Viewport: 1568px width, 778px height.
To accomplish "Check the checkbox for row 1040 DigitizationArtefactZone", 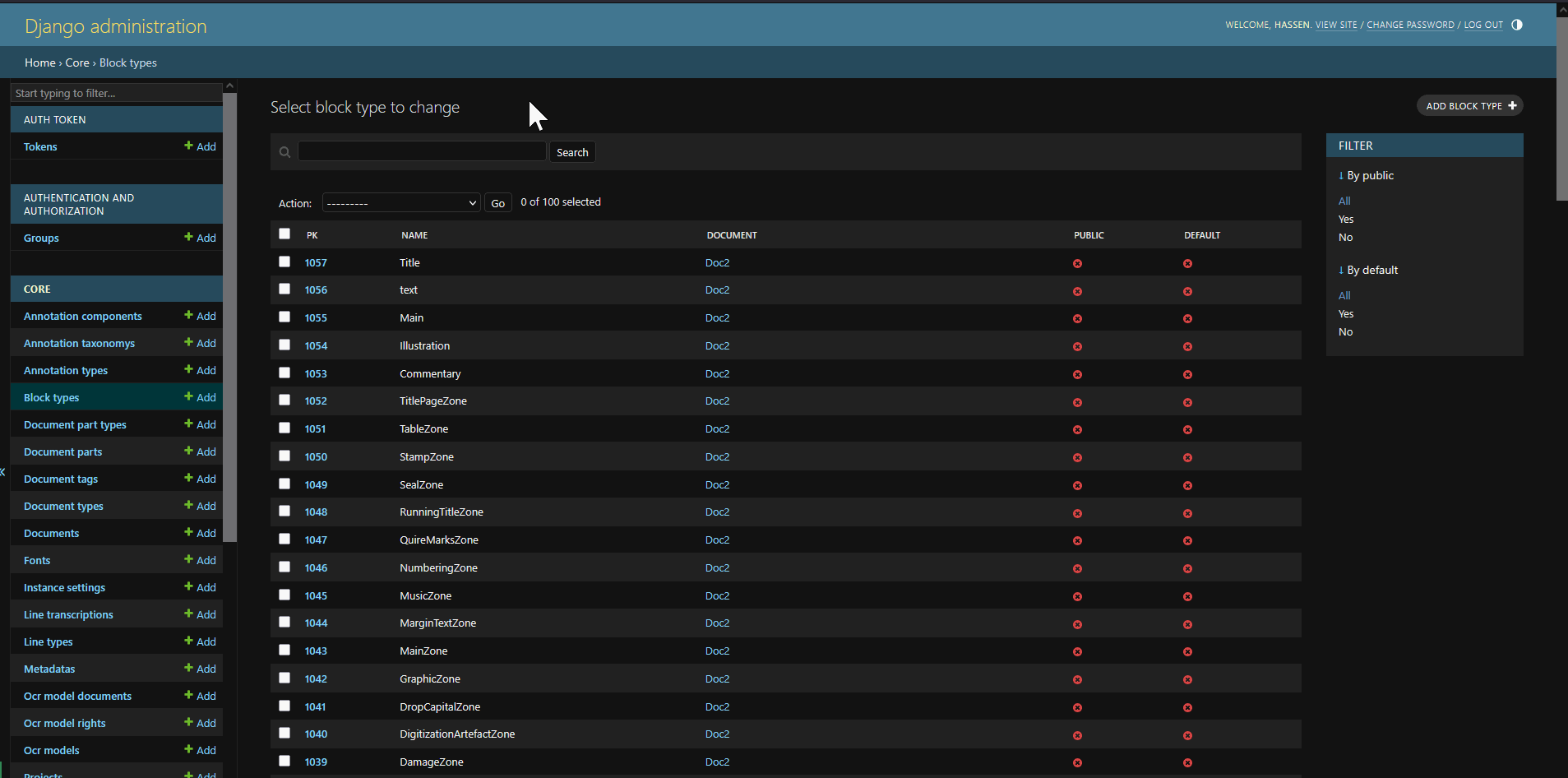I will [x=284, y=733].
